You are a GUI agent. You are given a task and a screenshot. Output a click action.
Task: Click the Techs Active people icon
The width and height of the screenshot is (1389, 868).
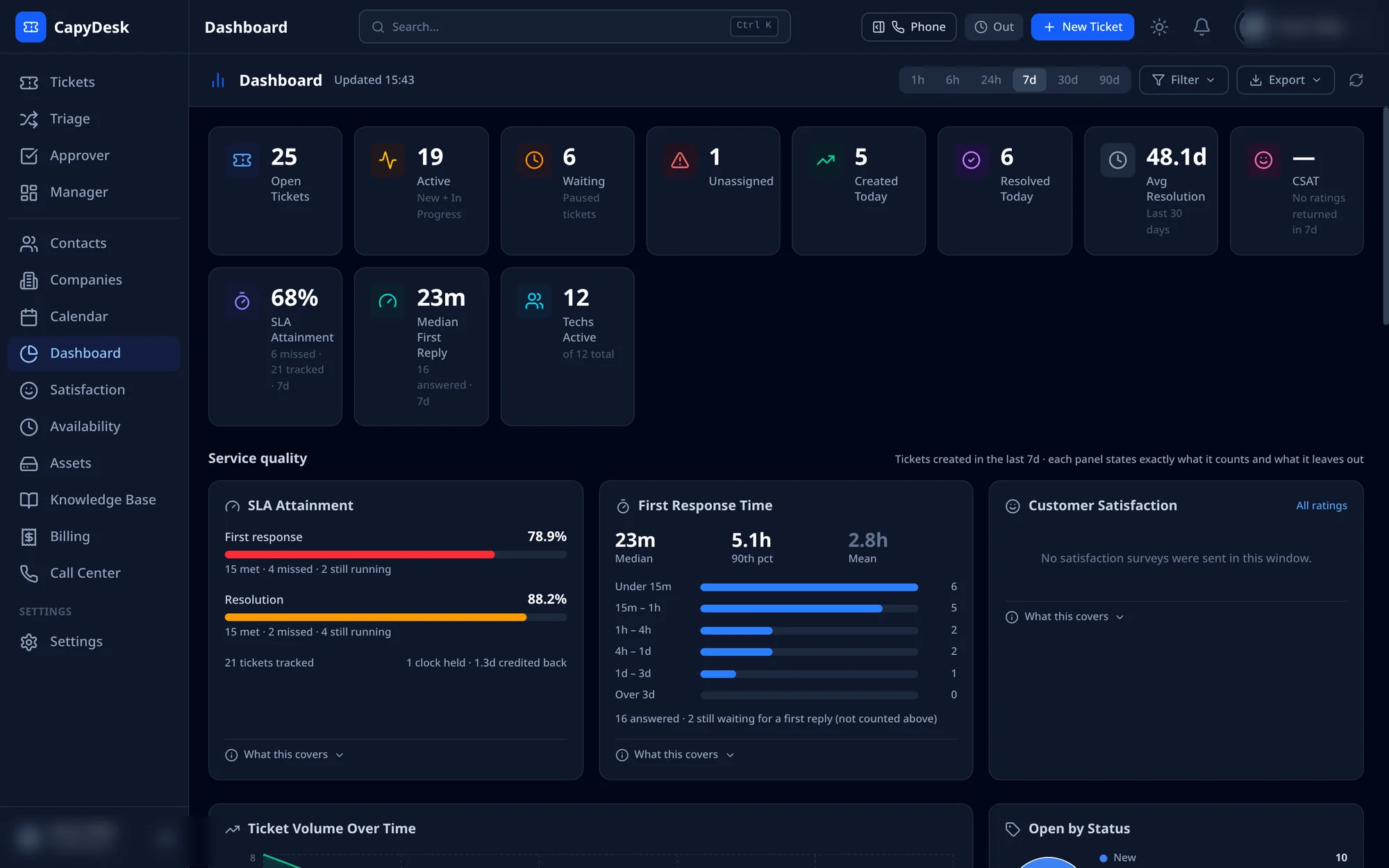(x=534, y=301)
